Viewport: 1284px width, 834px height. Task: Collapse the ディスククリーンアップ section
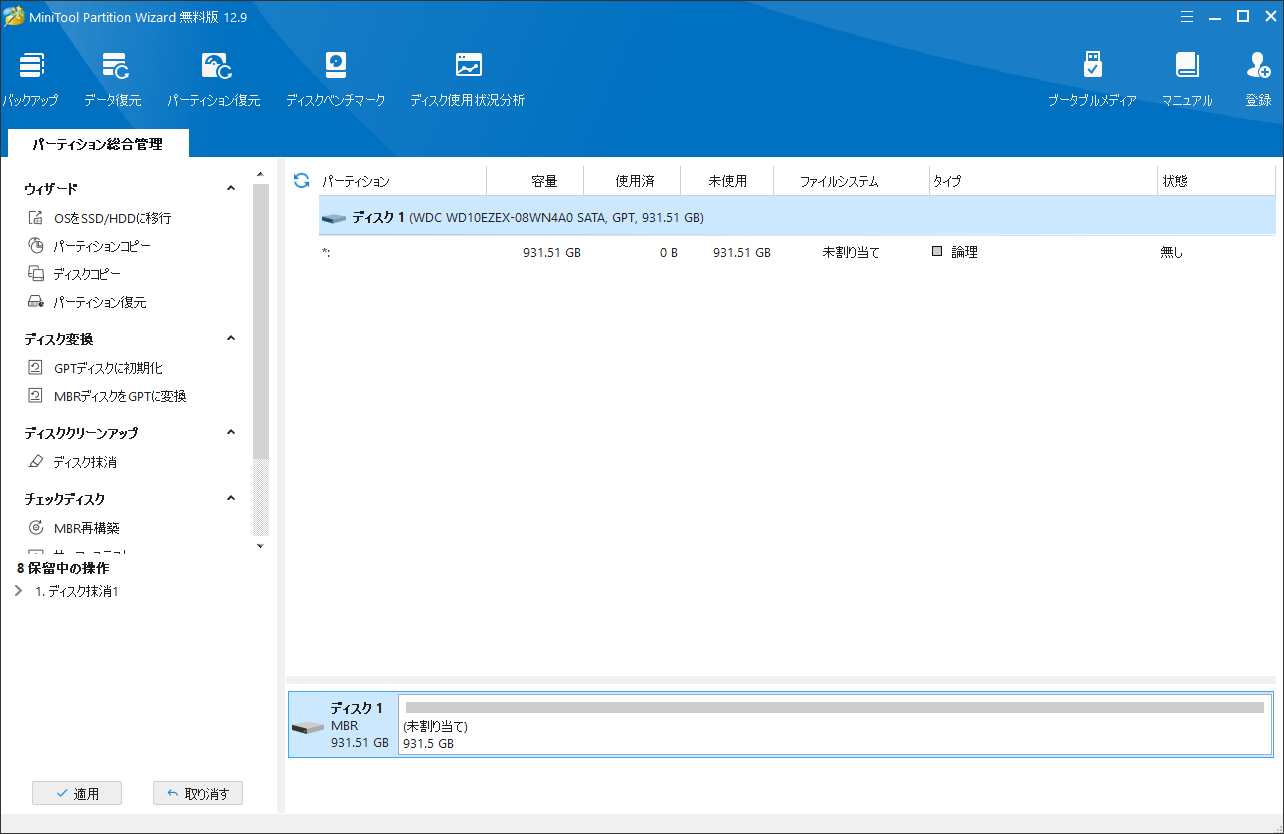pyautogui.click(x=231, y=433)
